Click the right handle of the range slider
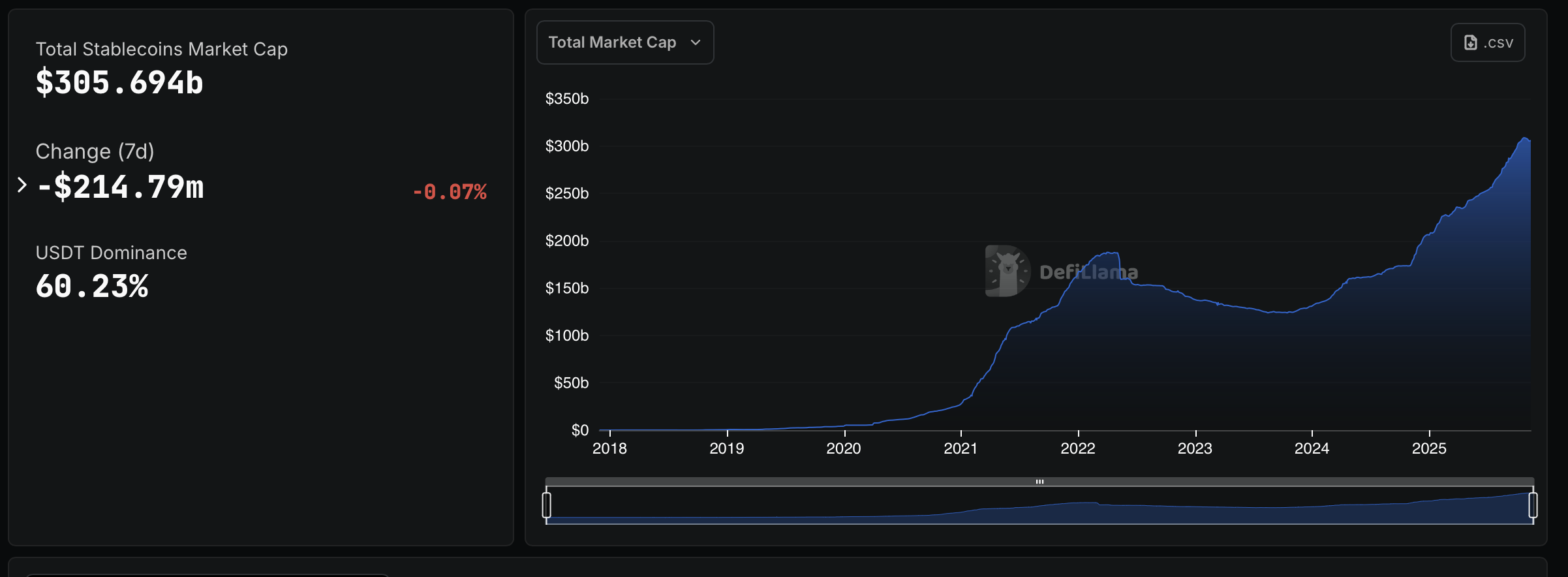Viewport: 1568px width, 577px height. tap(1533, 505)
